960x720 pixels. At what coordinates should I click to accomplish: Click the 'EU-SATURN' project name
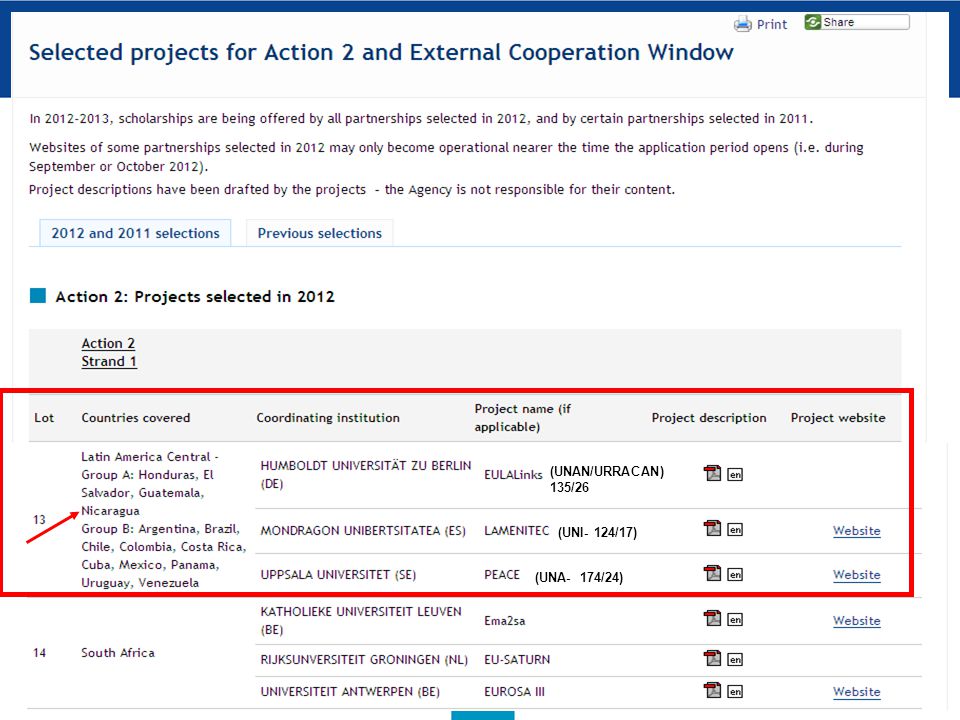[517, 660]
